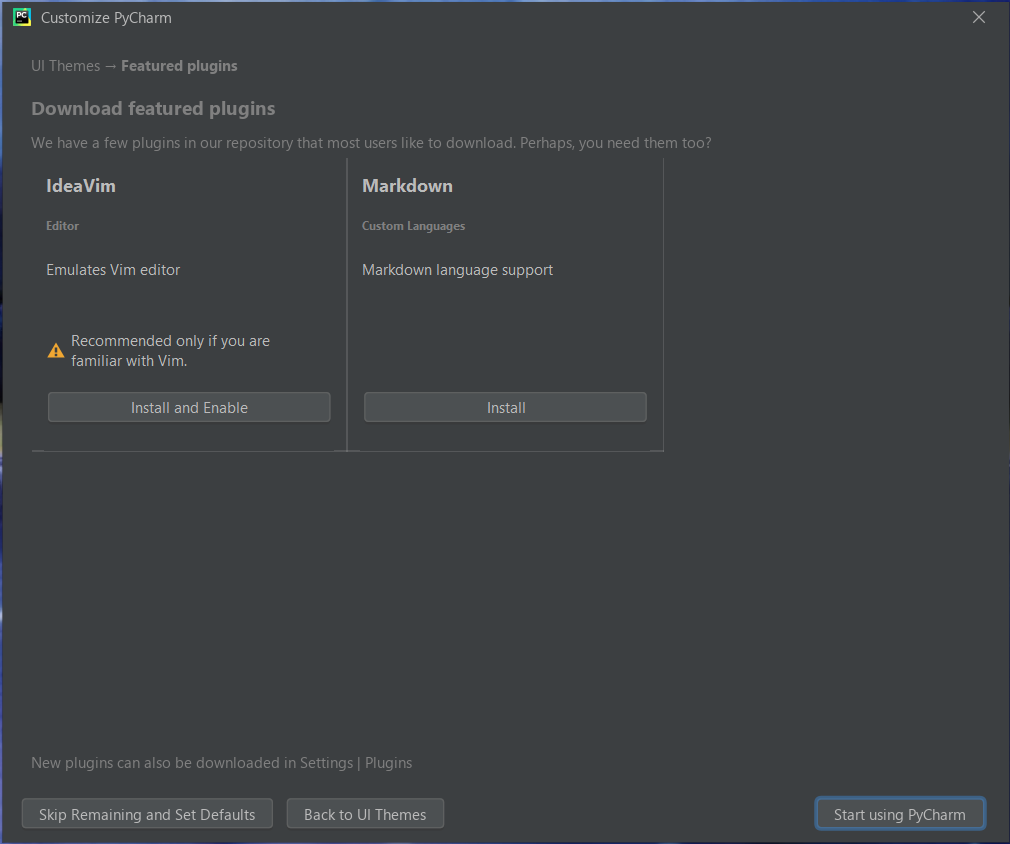1010x844 pixels.
Task: Close the Customize PyCharm dialog
Action: click(978, 17)
